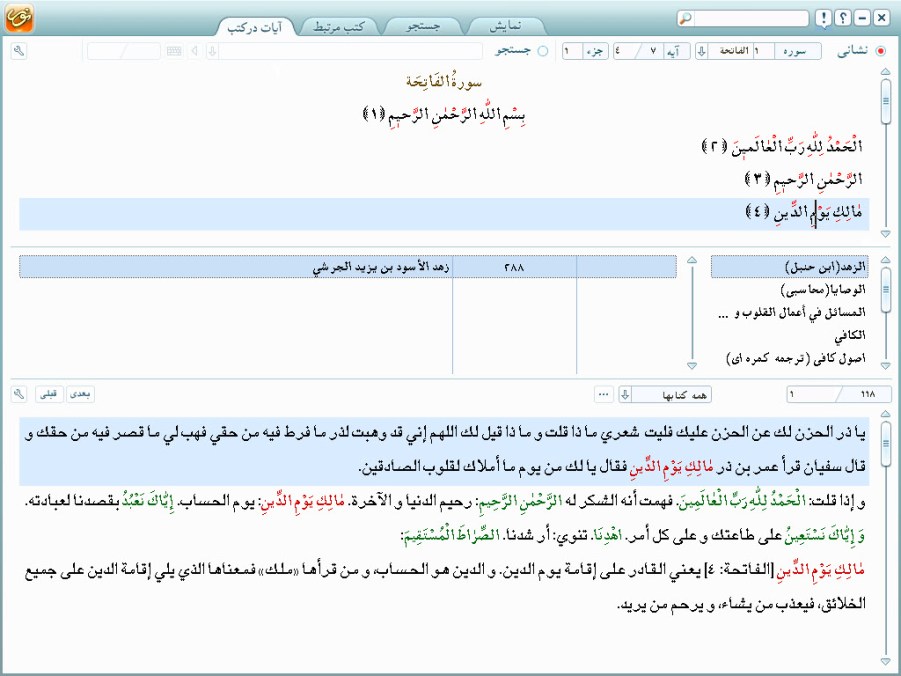Open the جستجو tab
The height and width of the screenshot is (676, 901).
tap(423, 27)
